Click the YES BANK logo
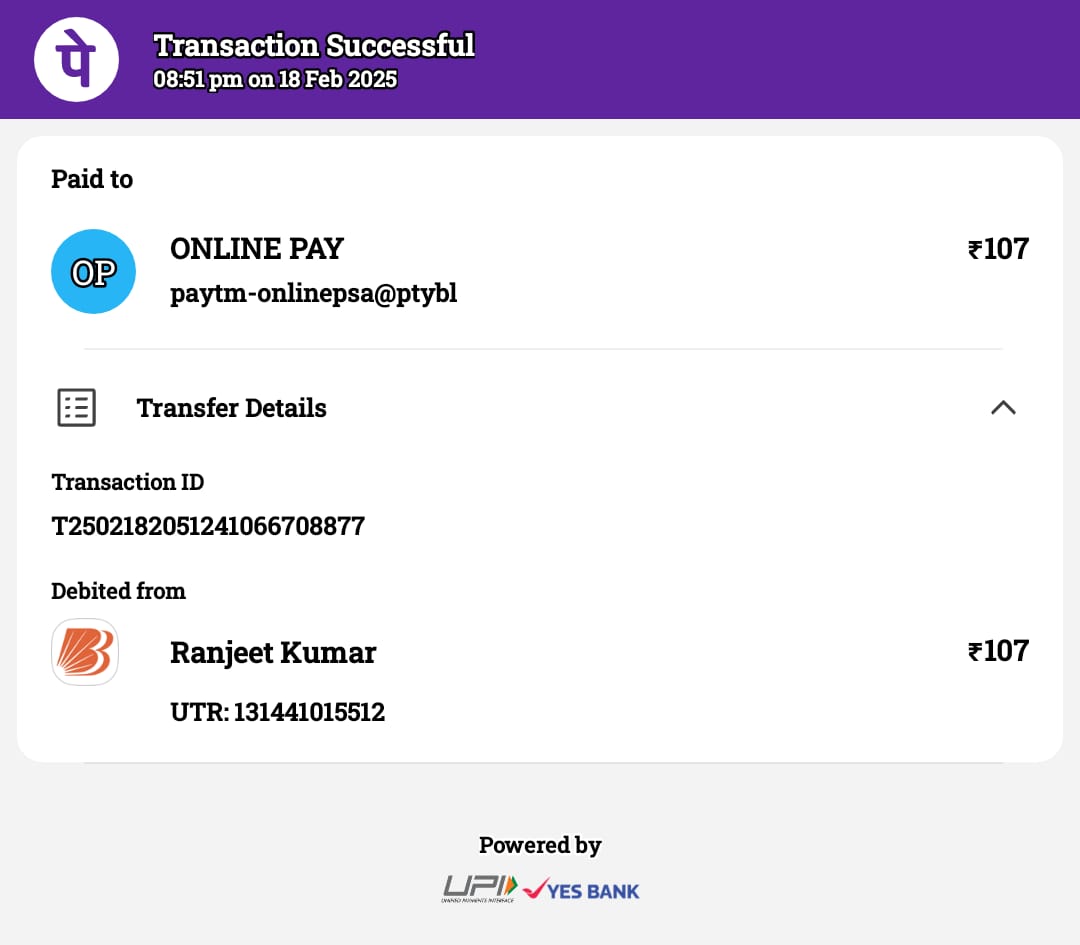 click(582, 889)
